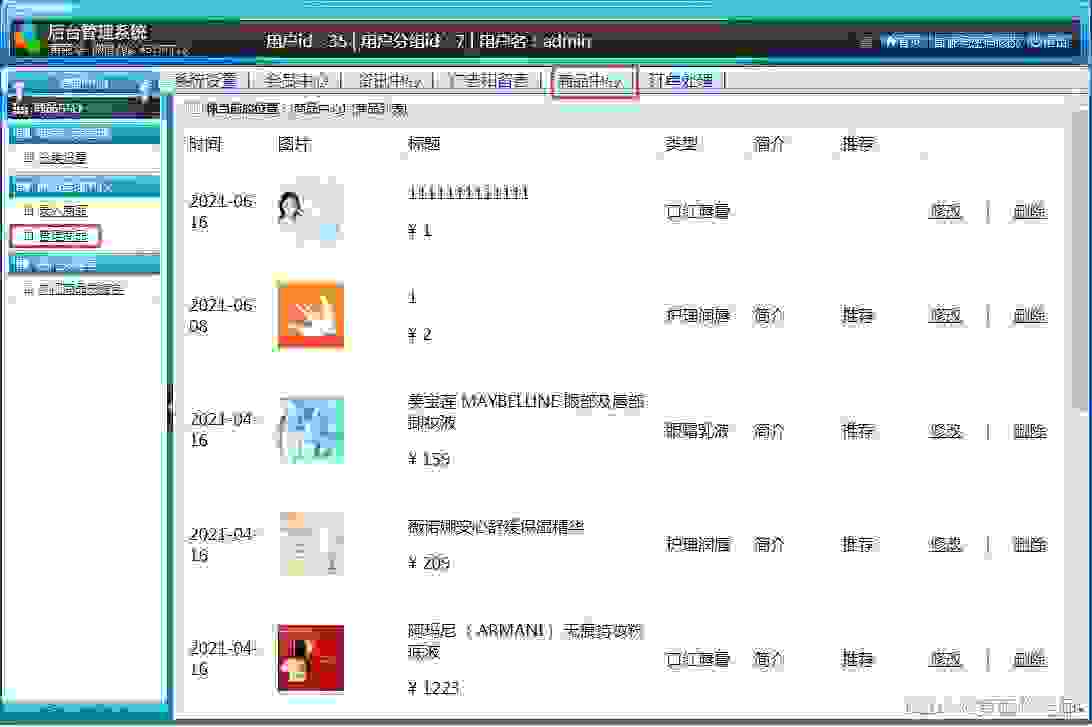Click the price ¥ 209

[x=429, y=563]
